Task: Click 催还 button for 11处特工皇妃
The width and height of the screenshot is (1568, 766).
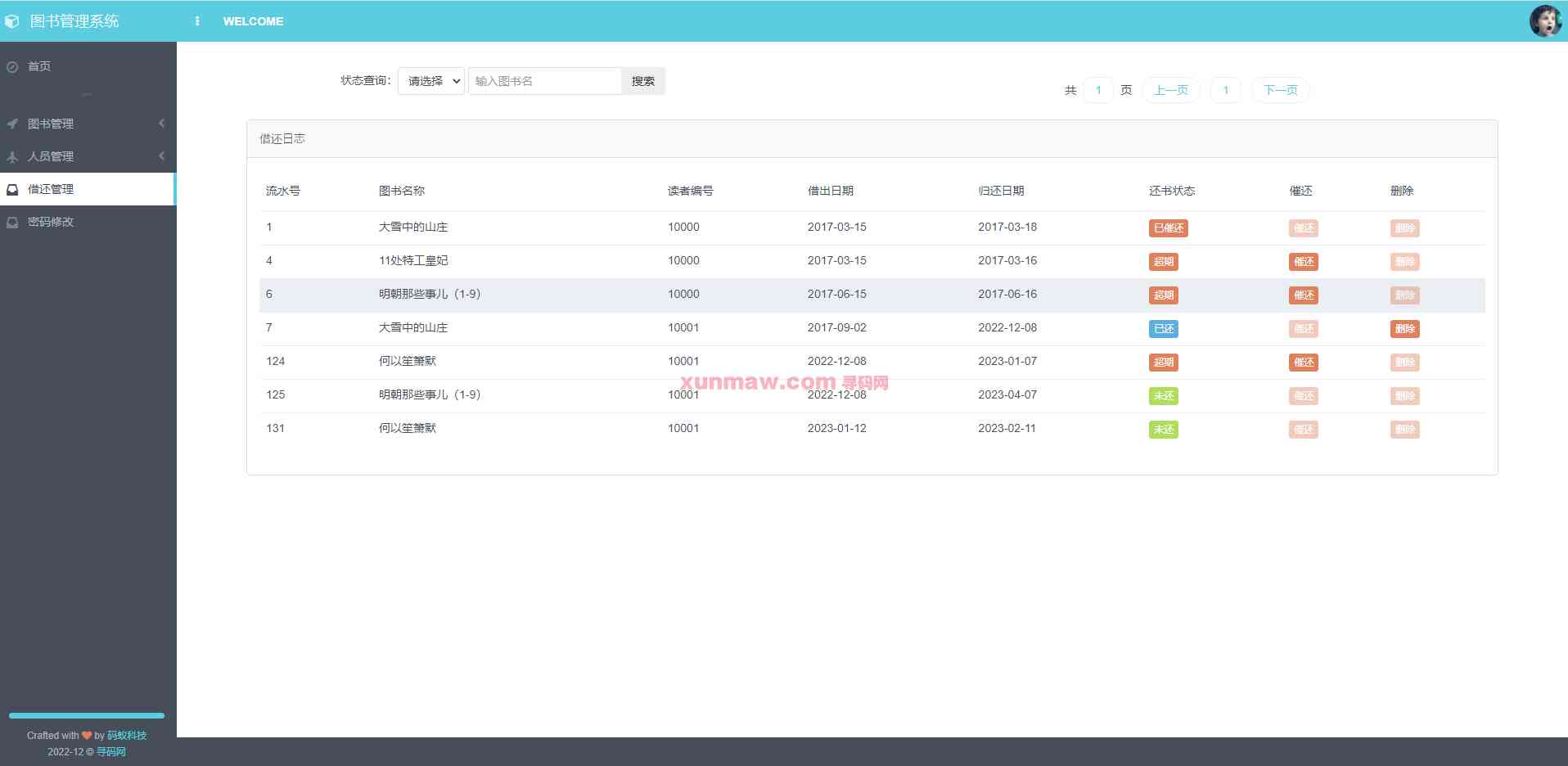Action: click(x=1304, y=262)
